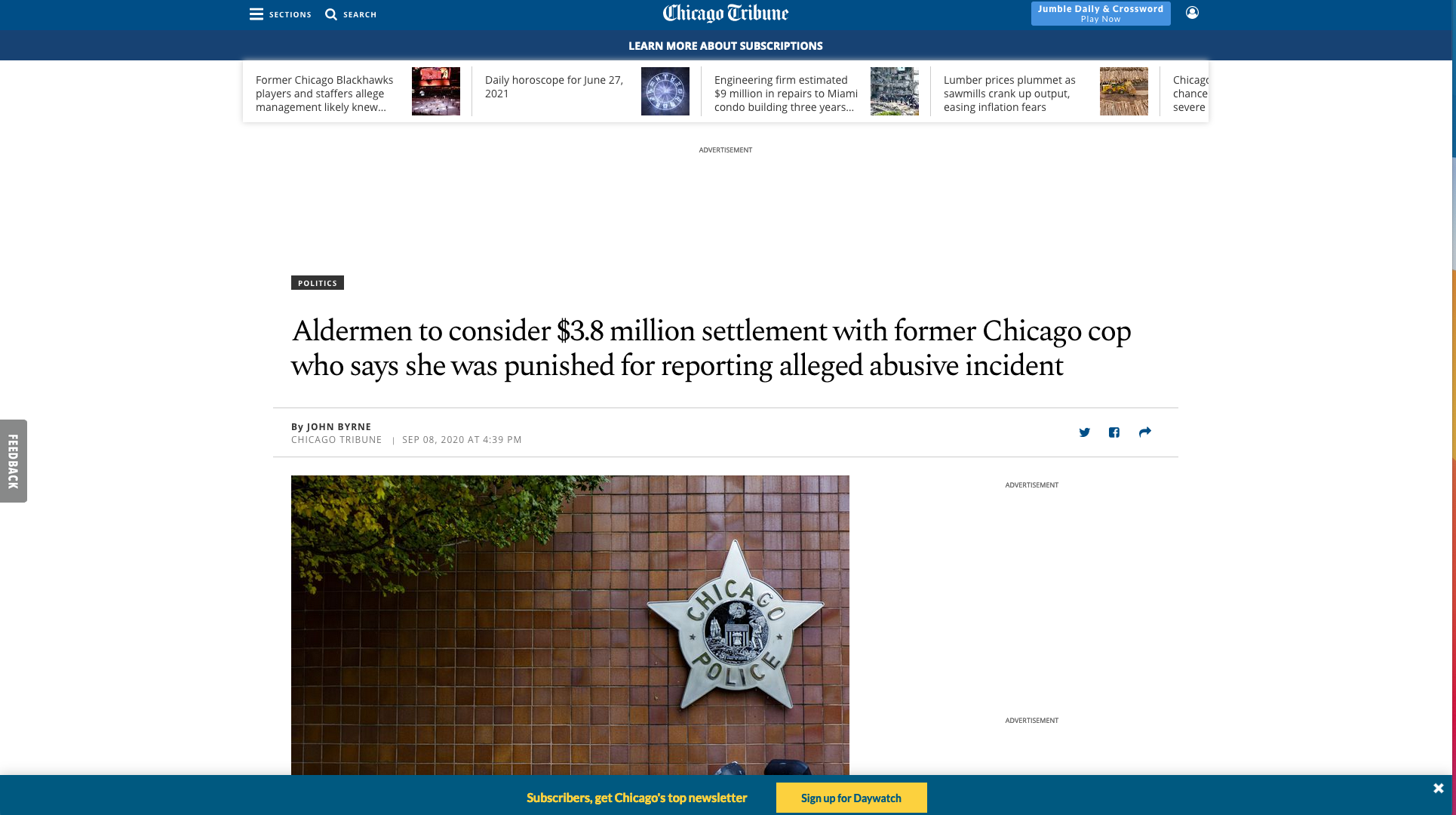The height and width of the screenshot is (815, 1456).
Task: Click Miami condo building story thumbnail
Action: click(x=894, y=91)
